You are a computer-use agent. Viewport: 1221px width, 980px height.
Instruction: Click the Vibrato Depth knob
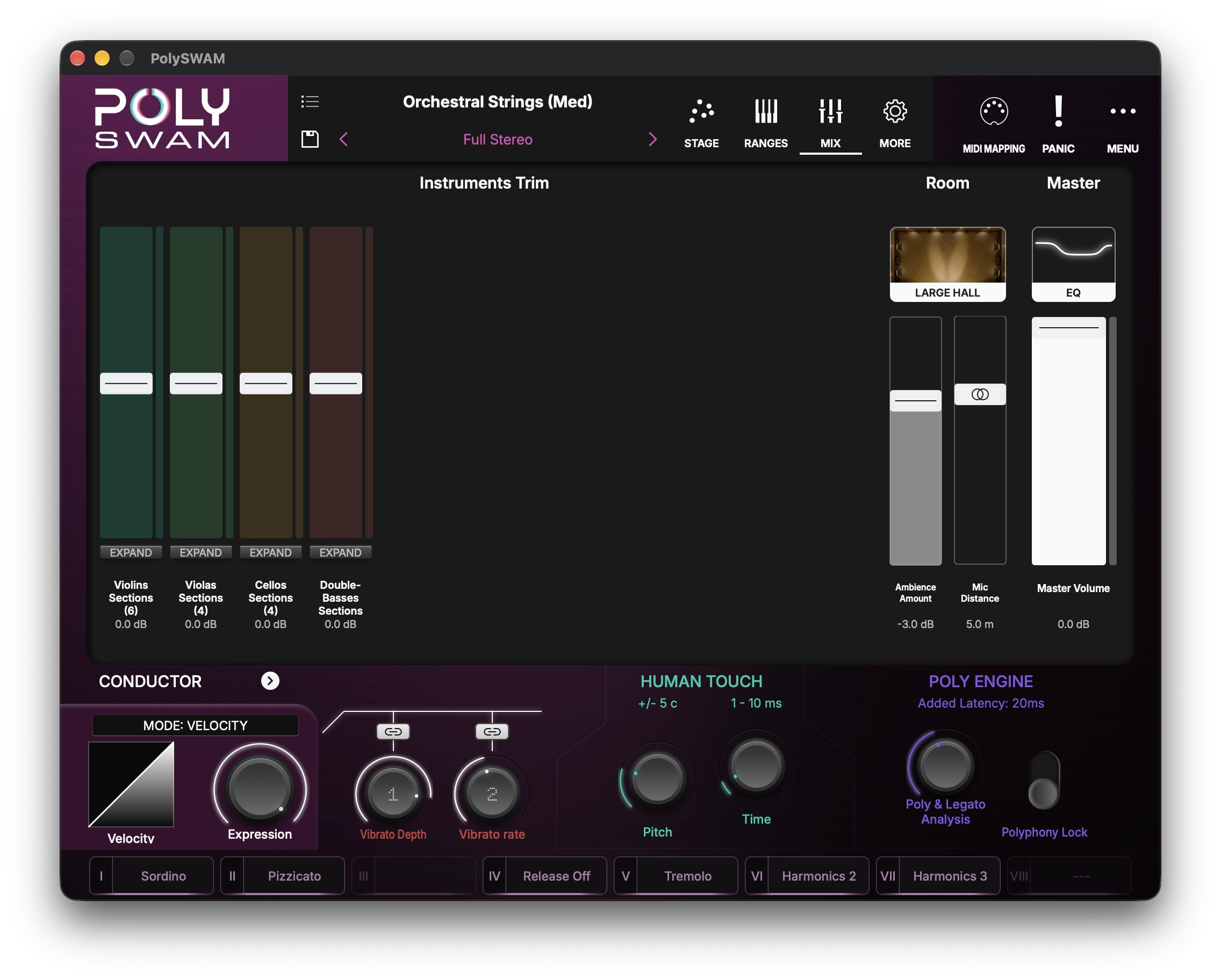click(x=393, y=793)
